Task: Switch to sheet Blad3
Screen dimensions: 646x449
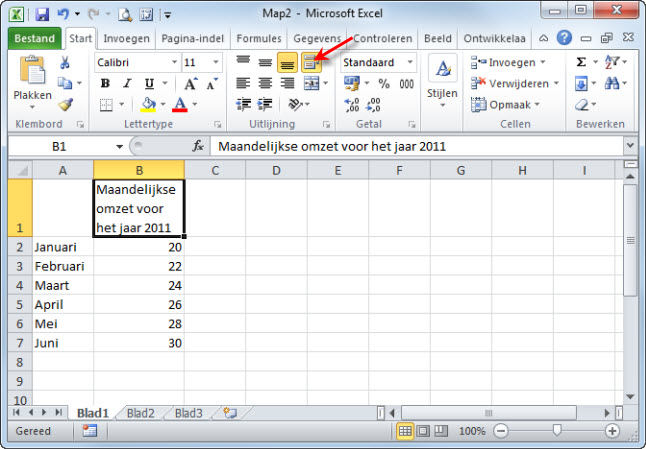Action: (x=188, y=413)
